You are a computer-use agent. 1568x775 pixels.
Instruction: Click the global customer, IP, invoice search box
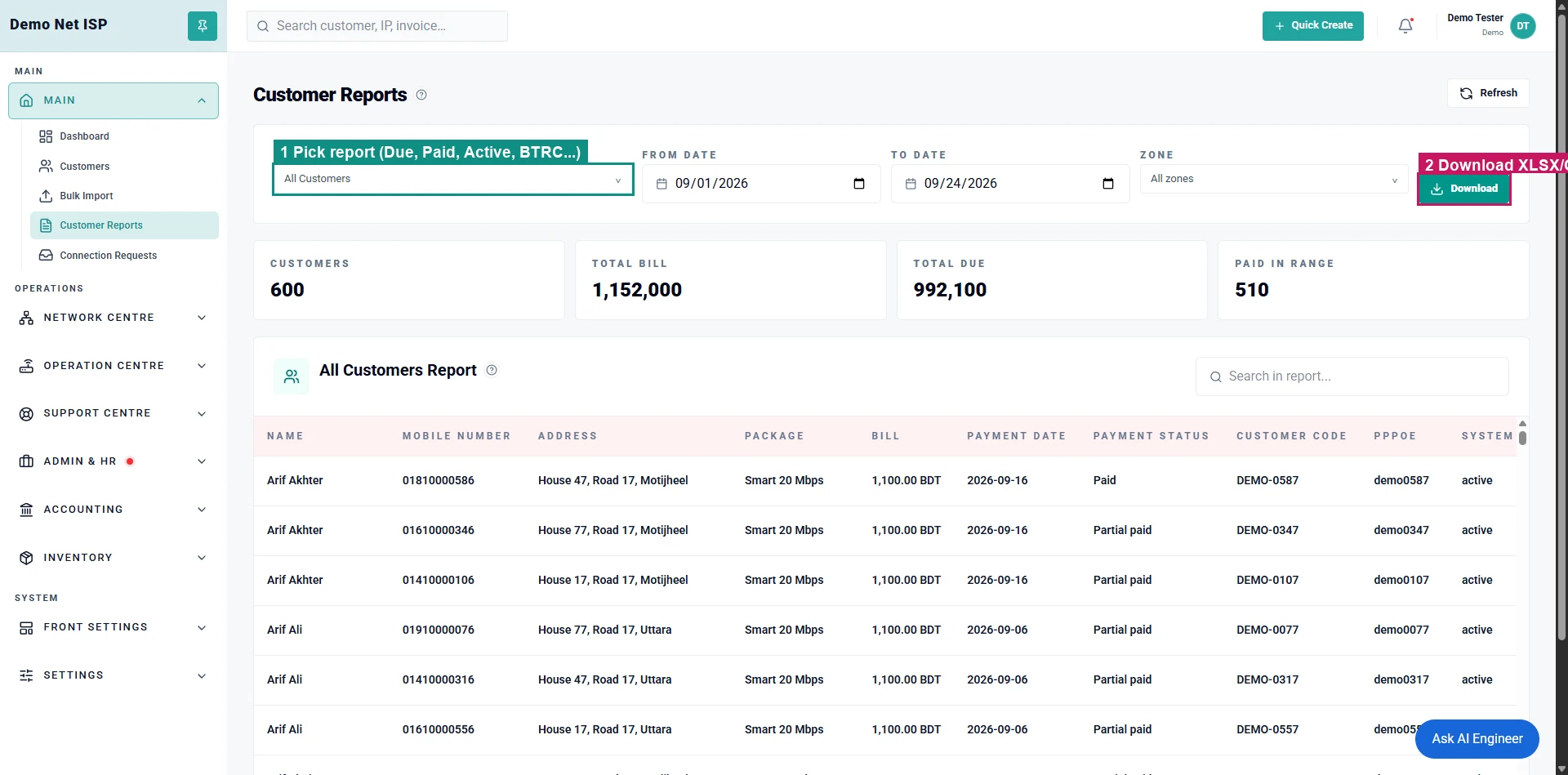[x=377, y=26]
